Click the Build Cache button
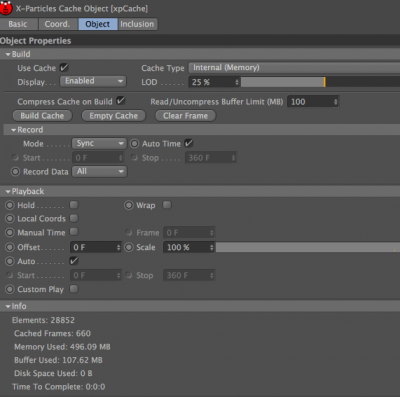 [x=42, y=116]
